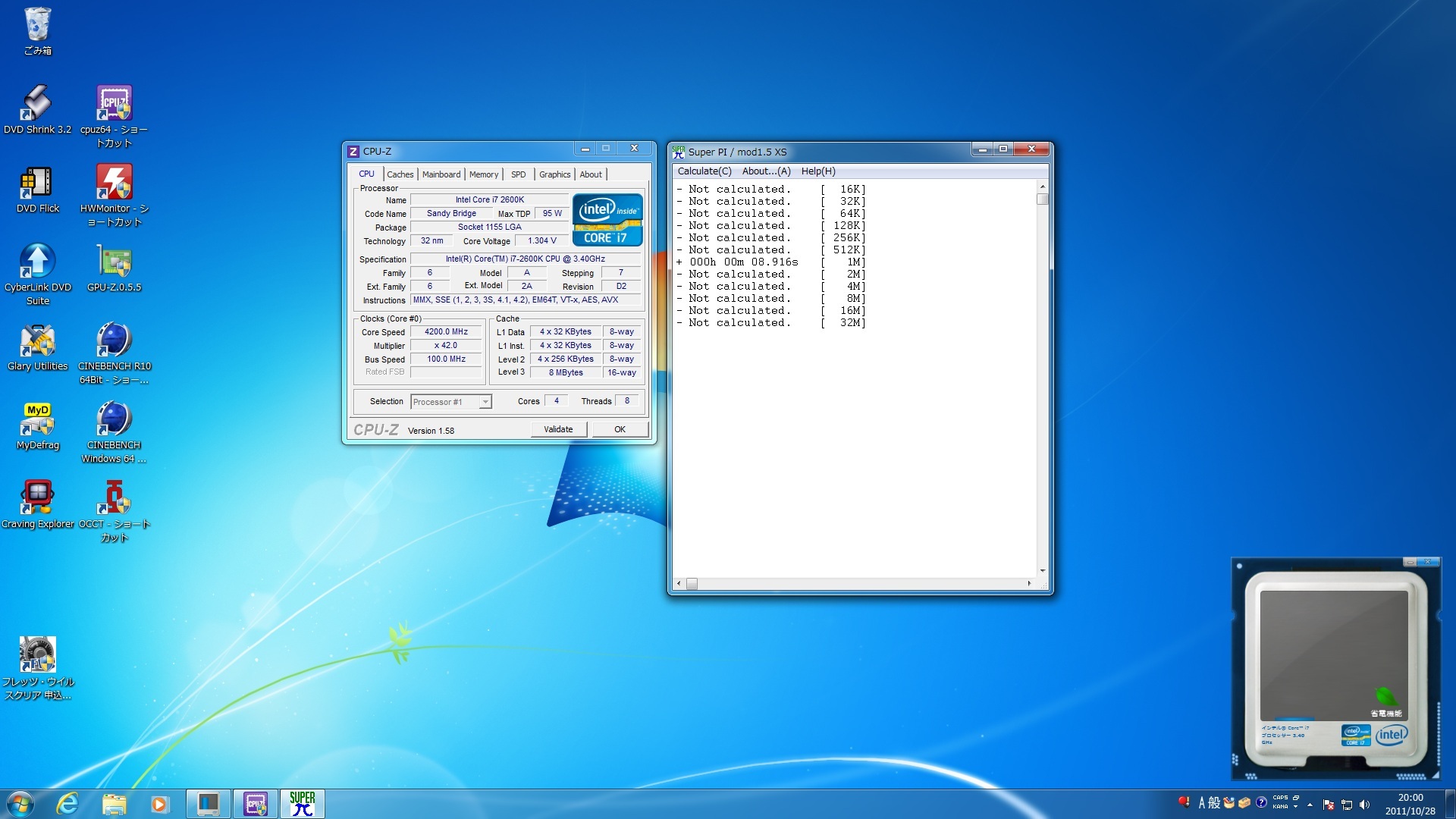Viewport: 1456px width, 819px height.
Task: Open the CINEBENCH R10 64Bit shortcut
Action: tap(114, 340)
